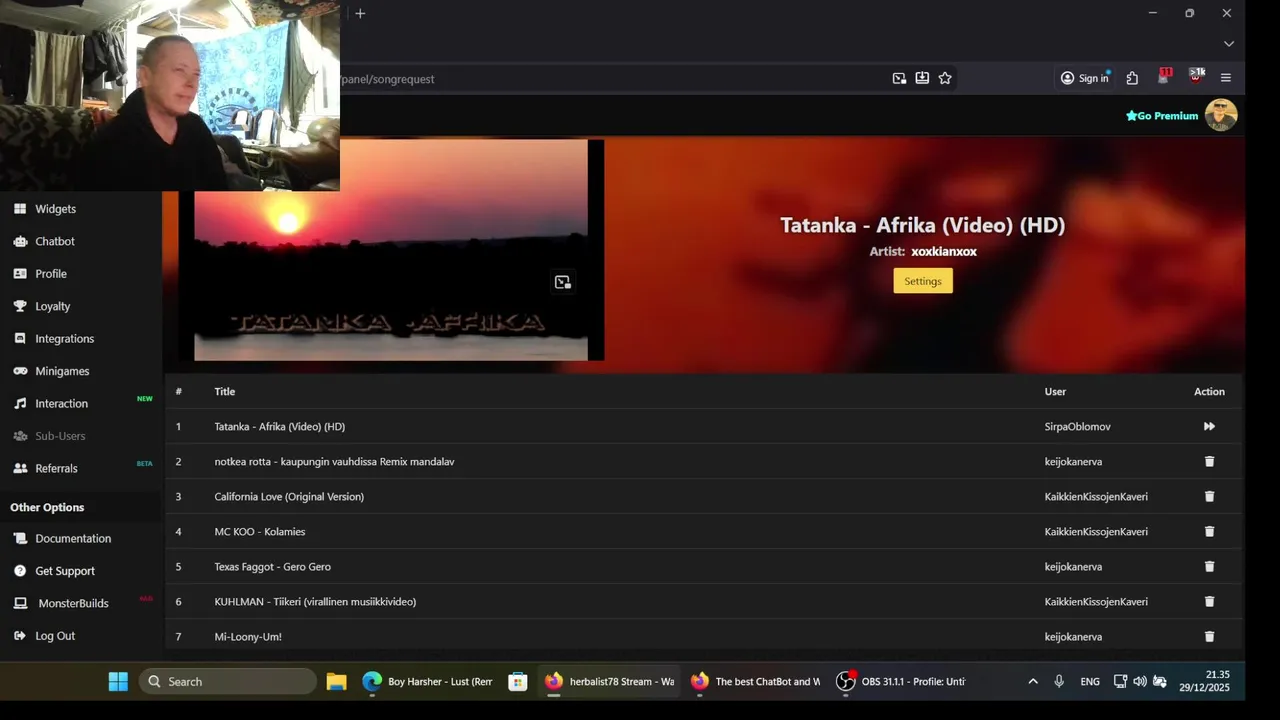Remove KUHLMAN - Tiikeri from queue
This screenshot has width=1280, height=720.
pyautogui.click(x=1209, y=601)
